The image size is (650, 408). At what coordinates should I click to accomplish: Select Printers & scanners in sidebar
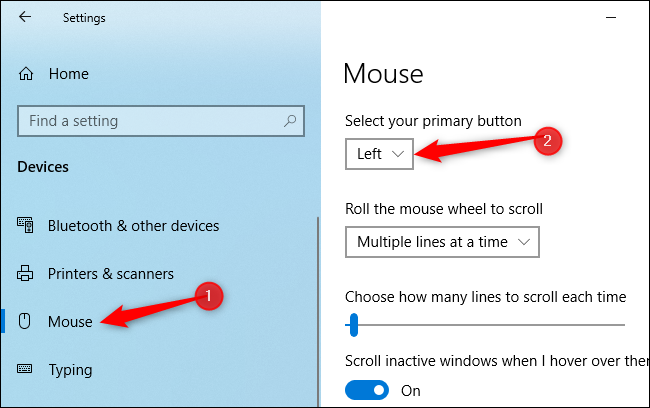pos(111,274)
